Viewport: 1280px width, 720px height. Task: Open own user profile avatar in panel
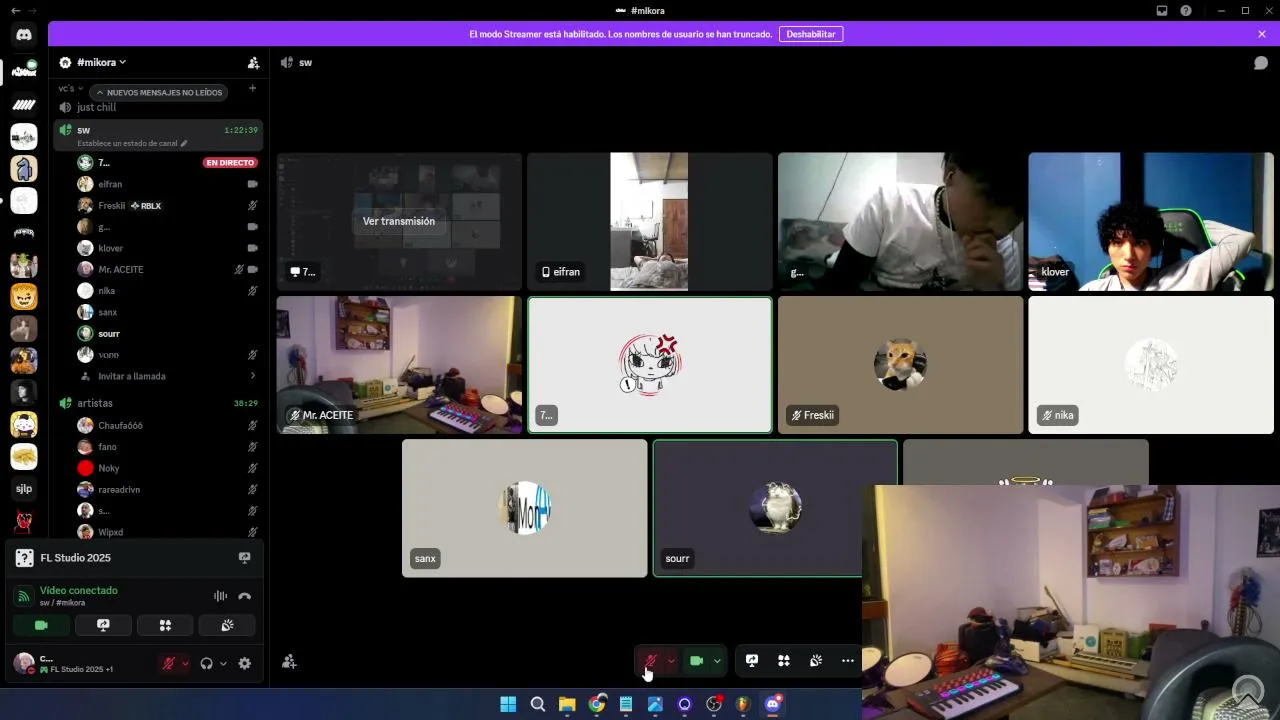pos(24,662)
